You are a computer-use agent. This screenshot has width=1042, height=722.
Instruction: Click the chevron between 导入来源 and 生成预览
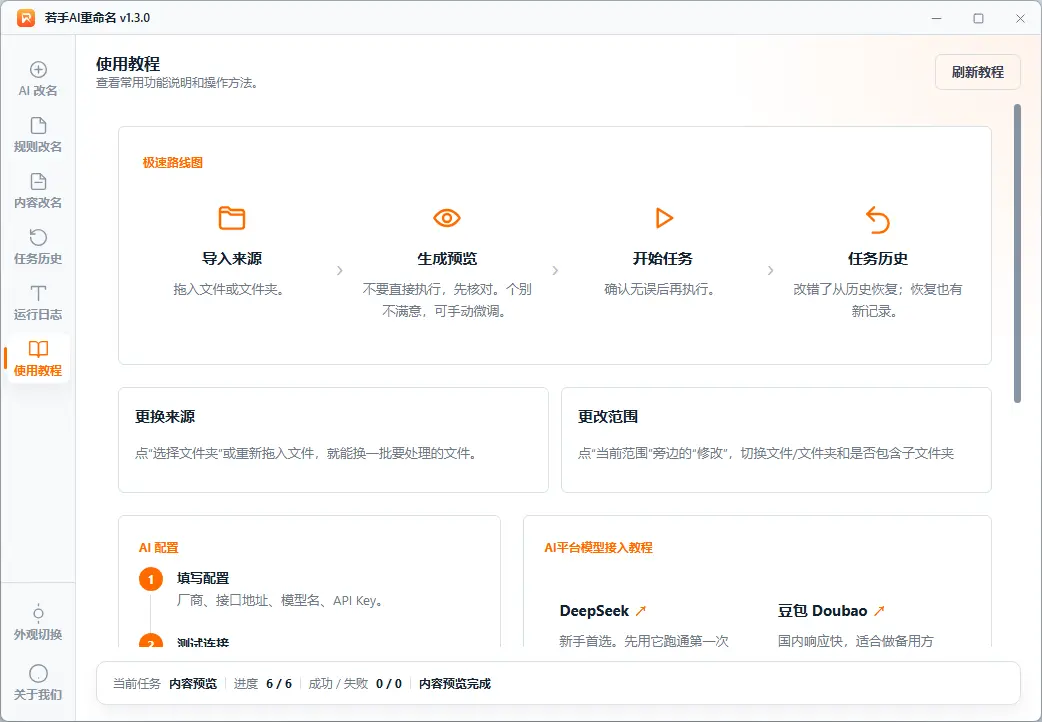[340, 271]
